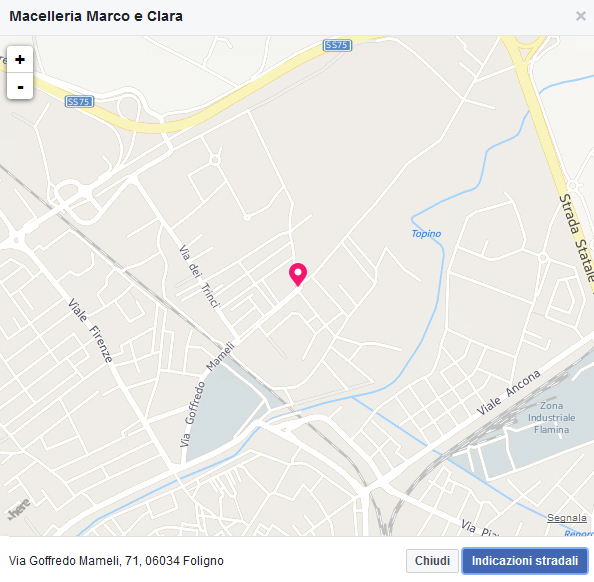Open the Segnala link on the map

[x=567, y=518]
